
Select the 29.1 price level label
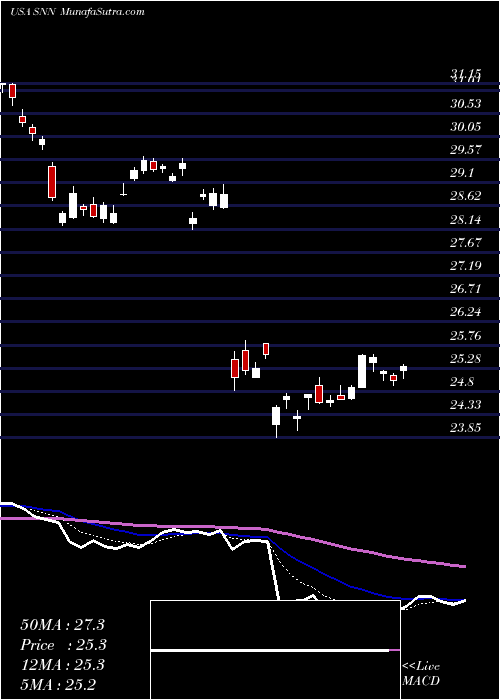[462, 173]
